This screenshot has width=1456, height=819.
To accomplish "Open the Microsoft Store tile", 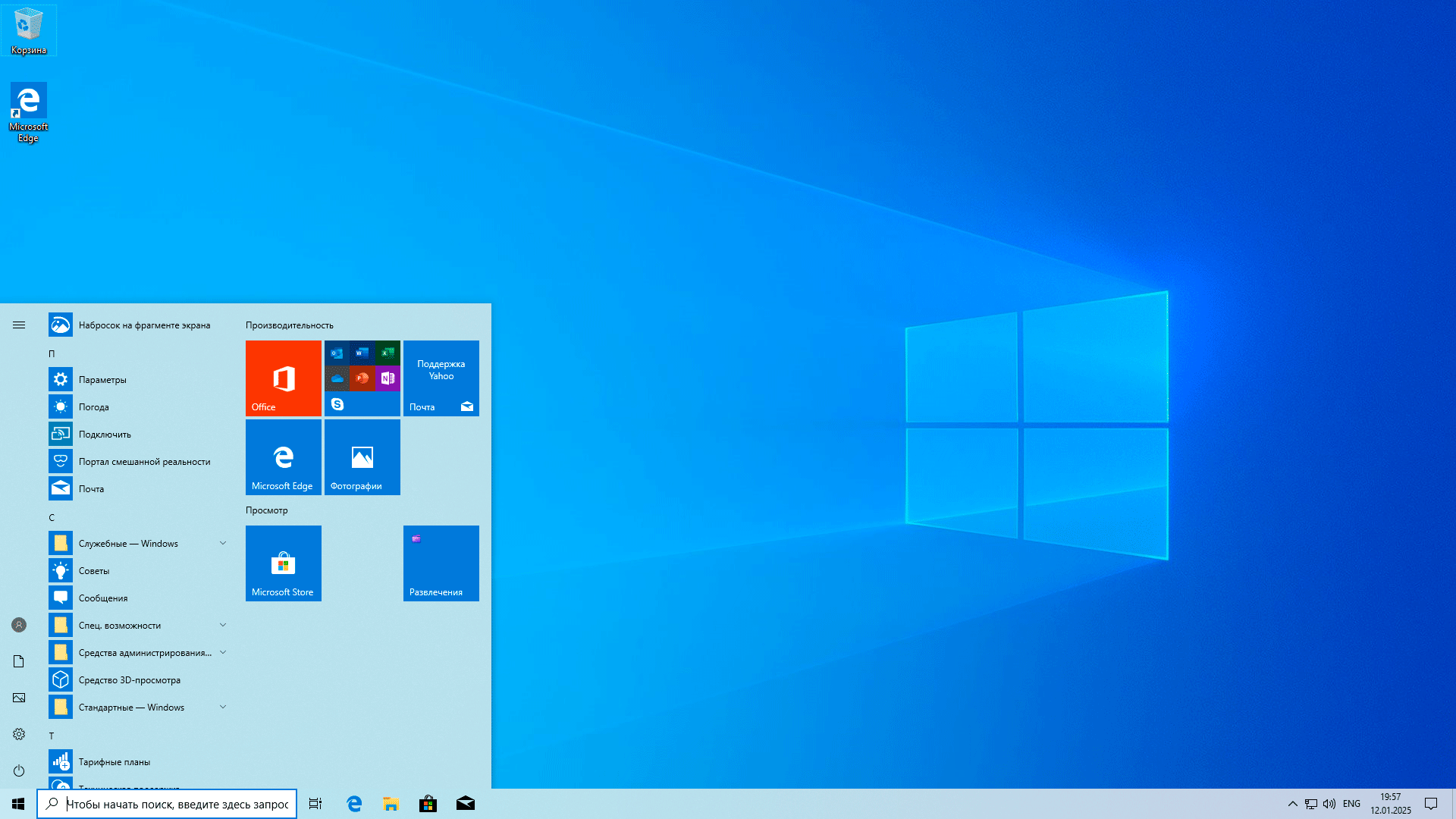I will click(283, 563).
